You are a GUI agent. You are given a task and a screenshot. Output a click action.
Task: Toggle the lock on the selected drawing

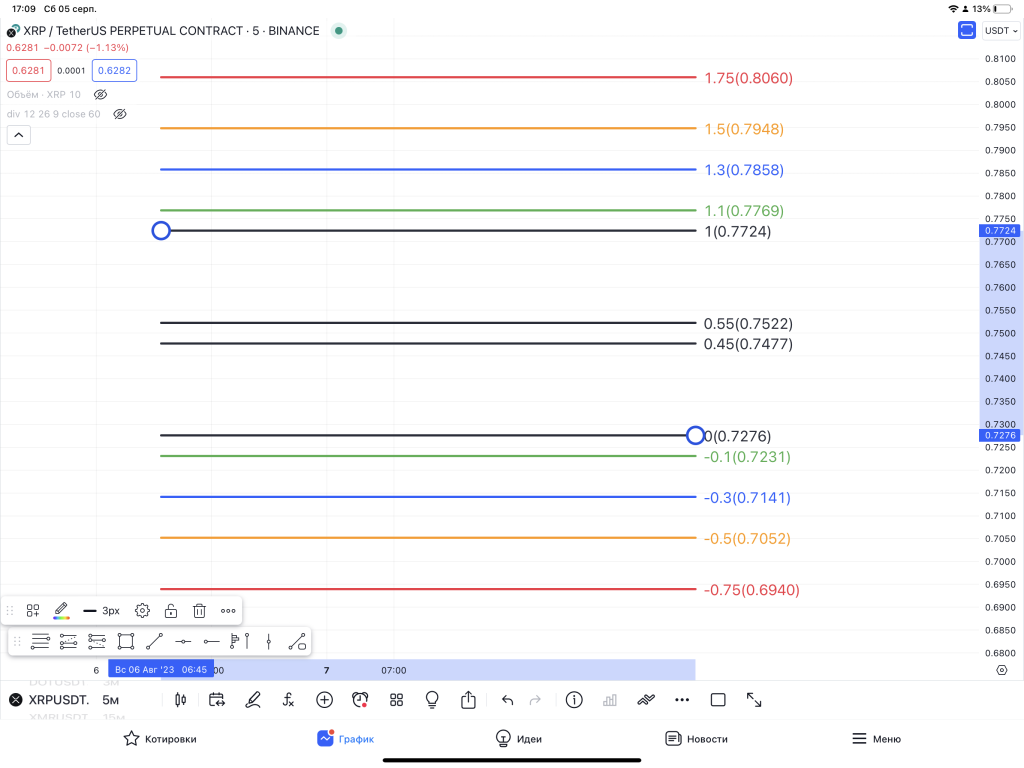pyautogui.click(x=171, y=611)
